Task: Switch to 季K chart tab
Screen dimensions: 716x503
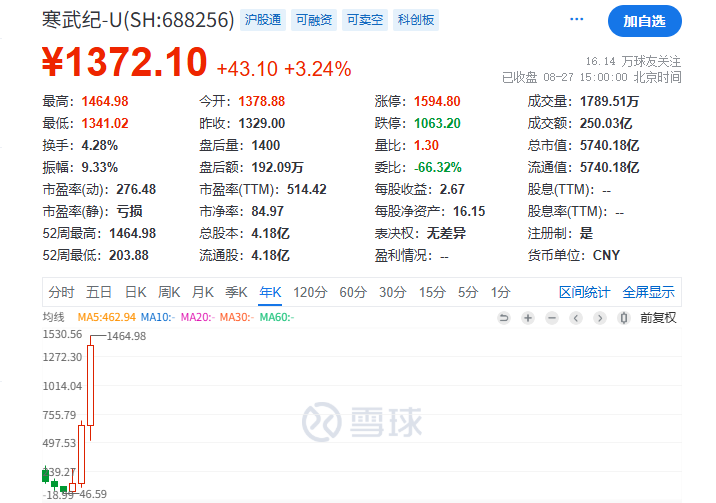Action: point(236,292)
